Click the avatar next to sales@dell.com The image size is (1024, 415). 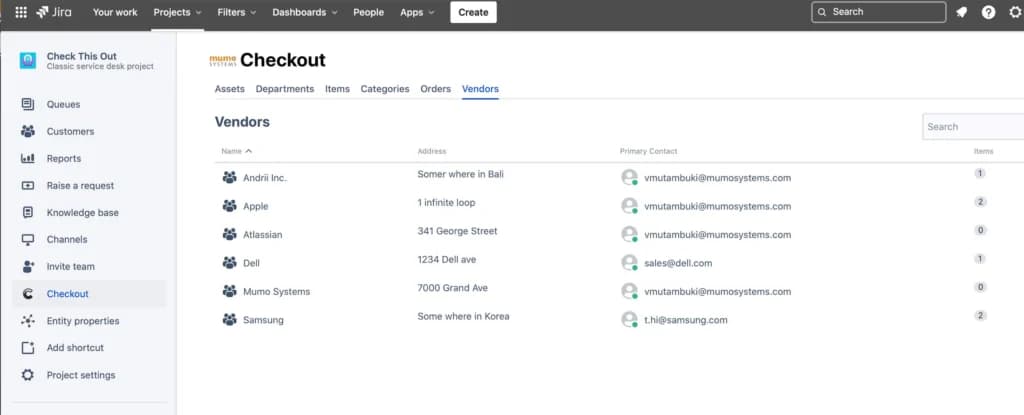(629, 263)
